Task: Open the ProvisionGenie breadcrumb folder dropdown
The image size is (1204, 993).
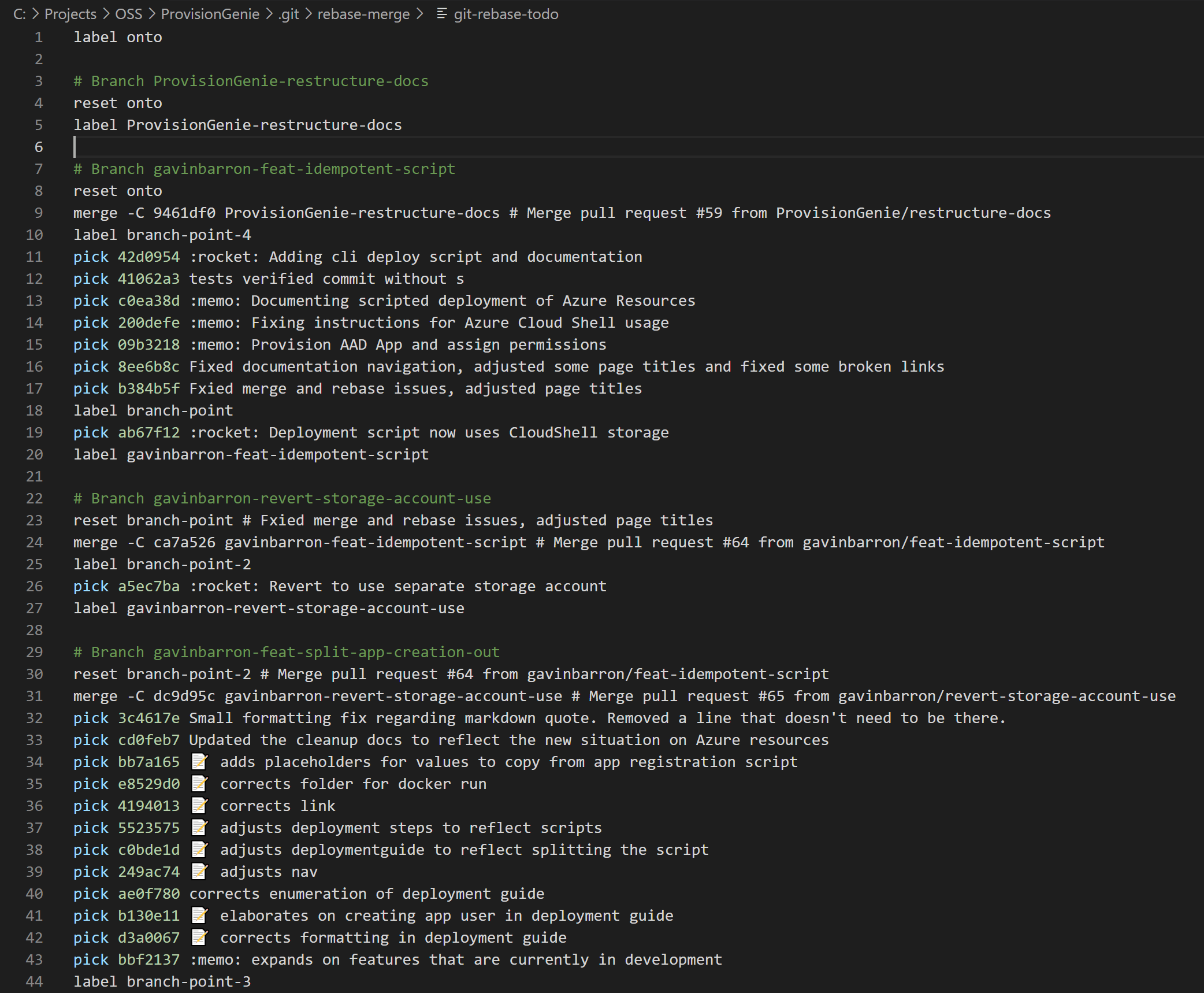Action: (210, 14)
